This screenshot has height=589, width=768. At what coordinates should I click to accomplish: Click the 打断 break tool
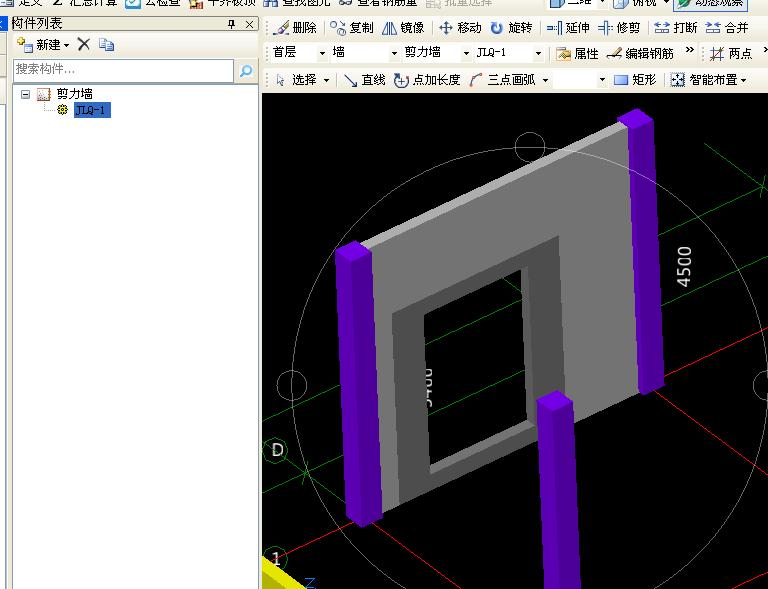[675, 28]
